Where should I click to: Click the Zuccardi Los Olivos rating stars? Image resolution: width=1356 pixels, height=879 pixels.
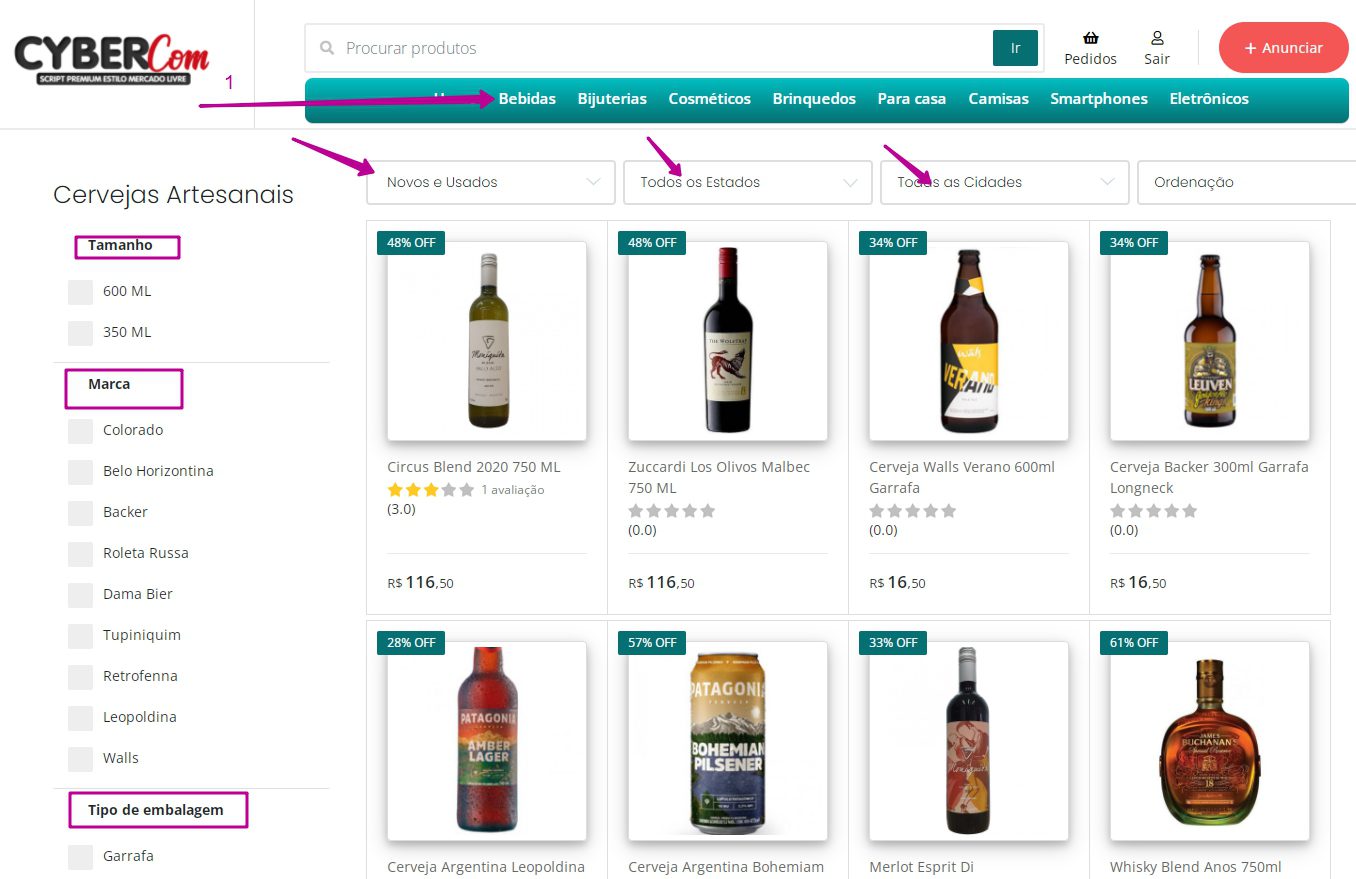672,511
